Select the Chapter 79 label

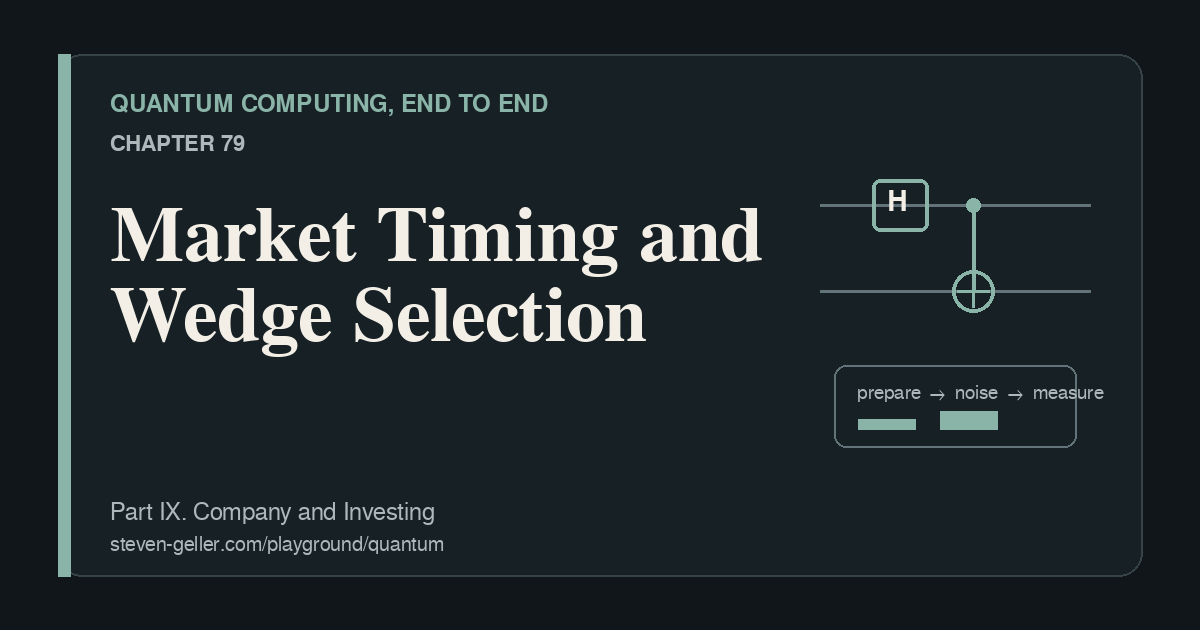(x=177, y=144)
